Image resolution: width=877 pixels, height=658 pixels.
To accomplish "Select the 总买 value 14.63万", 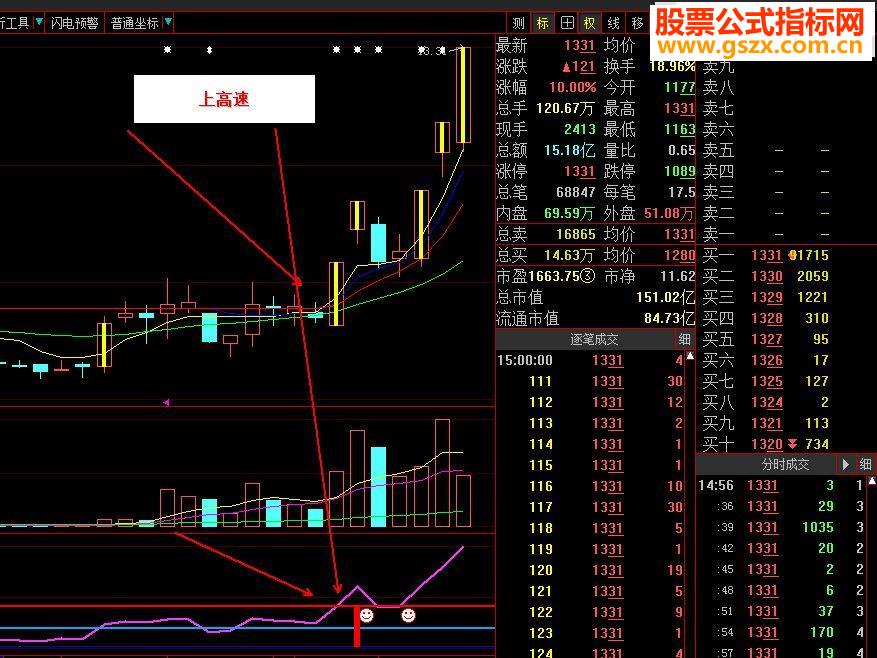I will 569,255.
